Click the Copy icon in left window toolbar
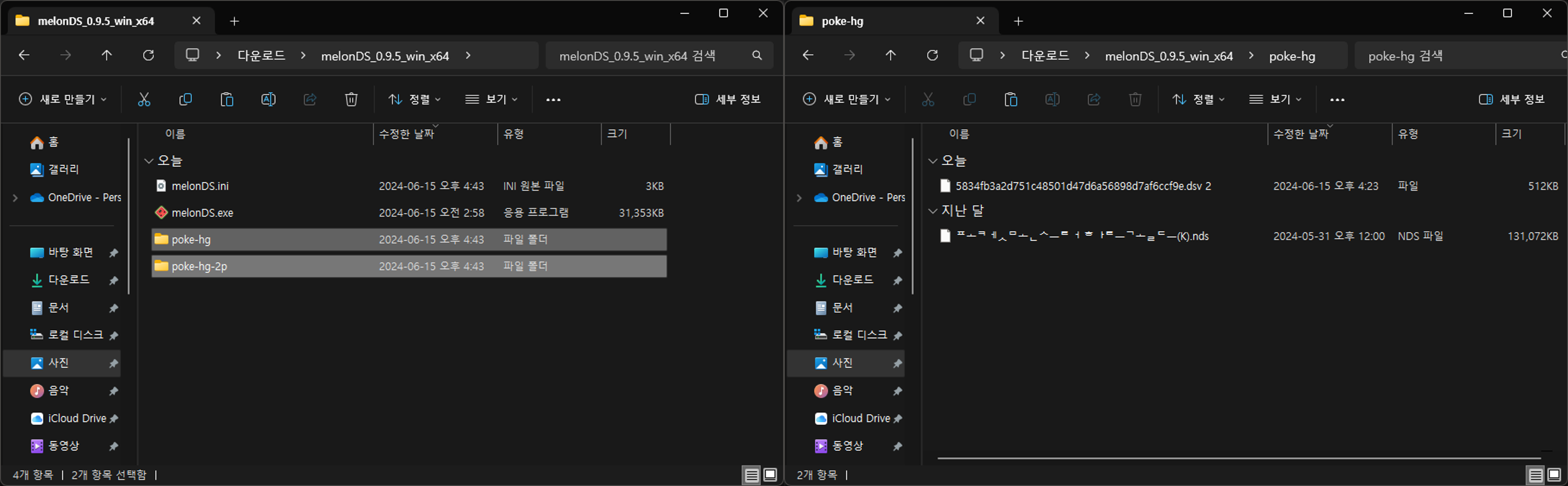 (185, 100)
